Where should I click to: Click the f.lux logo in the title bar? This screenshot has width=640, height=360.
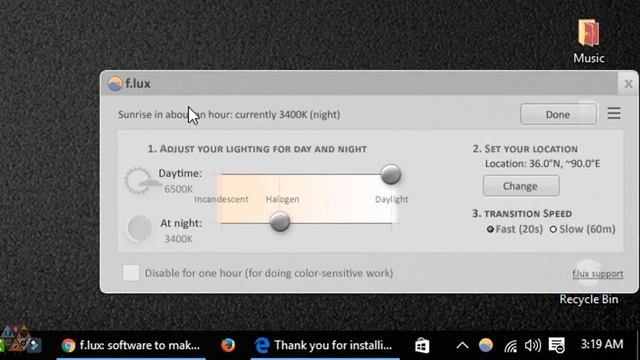115,83
